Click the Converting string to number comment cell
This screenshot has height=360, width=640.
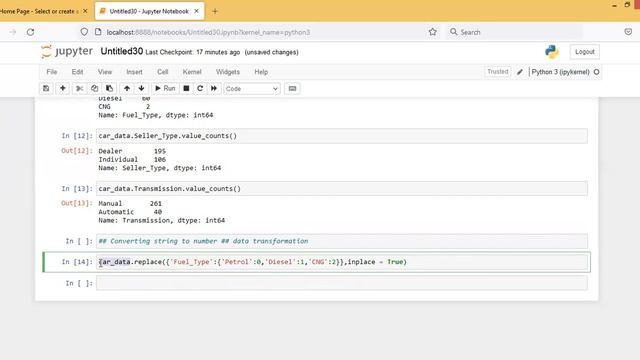click(342, 241)
